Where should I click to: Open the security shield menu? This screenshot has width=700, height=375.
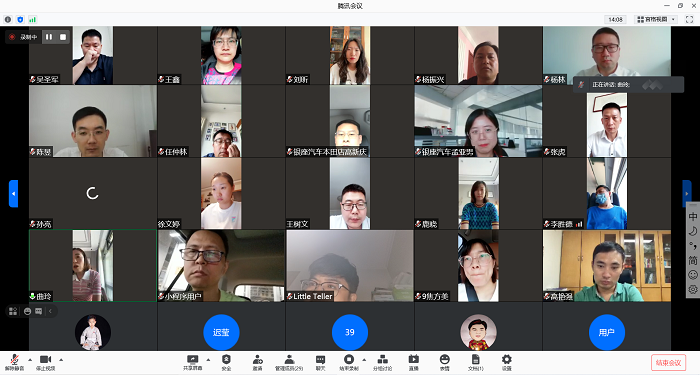point(226,362)
